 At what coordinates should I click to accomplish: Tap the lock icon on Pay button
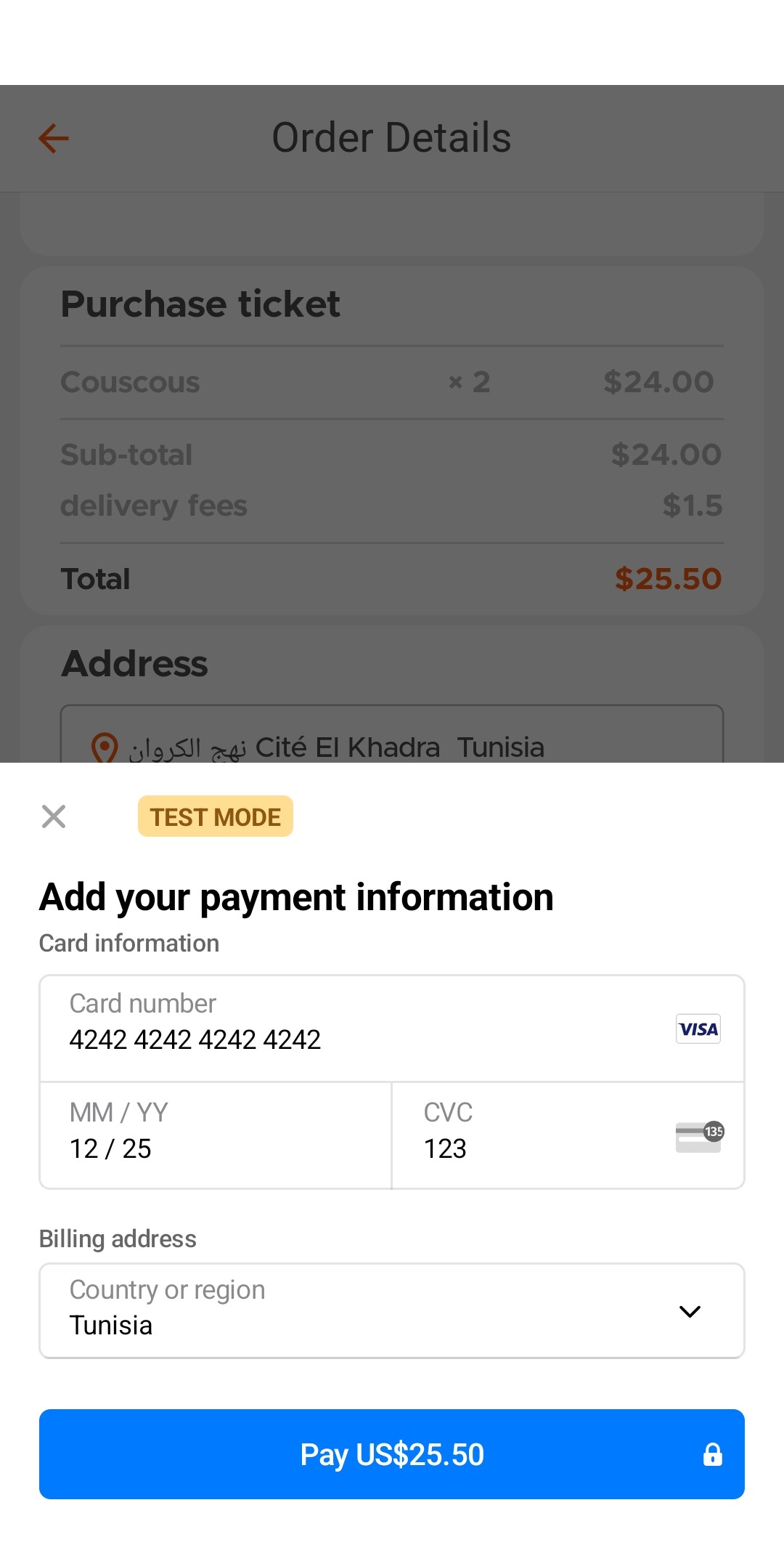[713, 1454]
